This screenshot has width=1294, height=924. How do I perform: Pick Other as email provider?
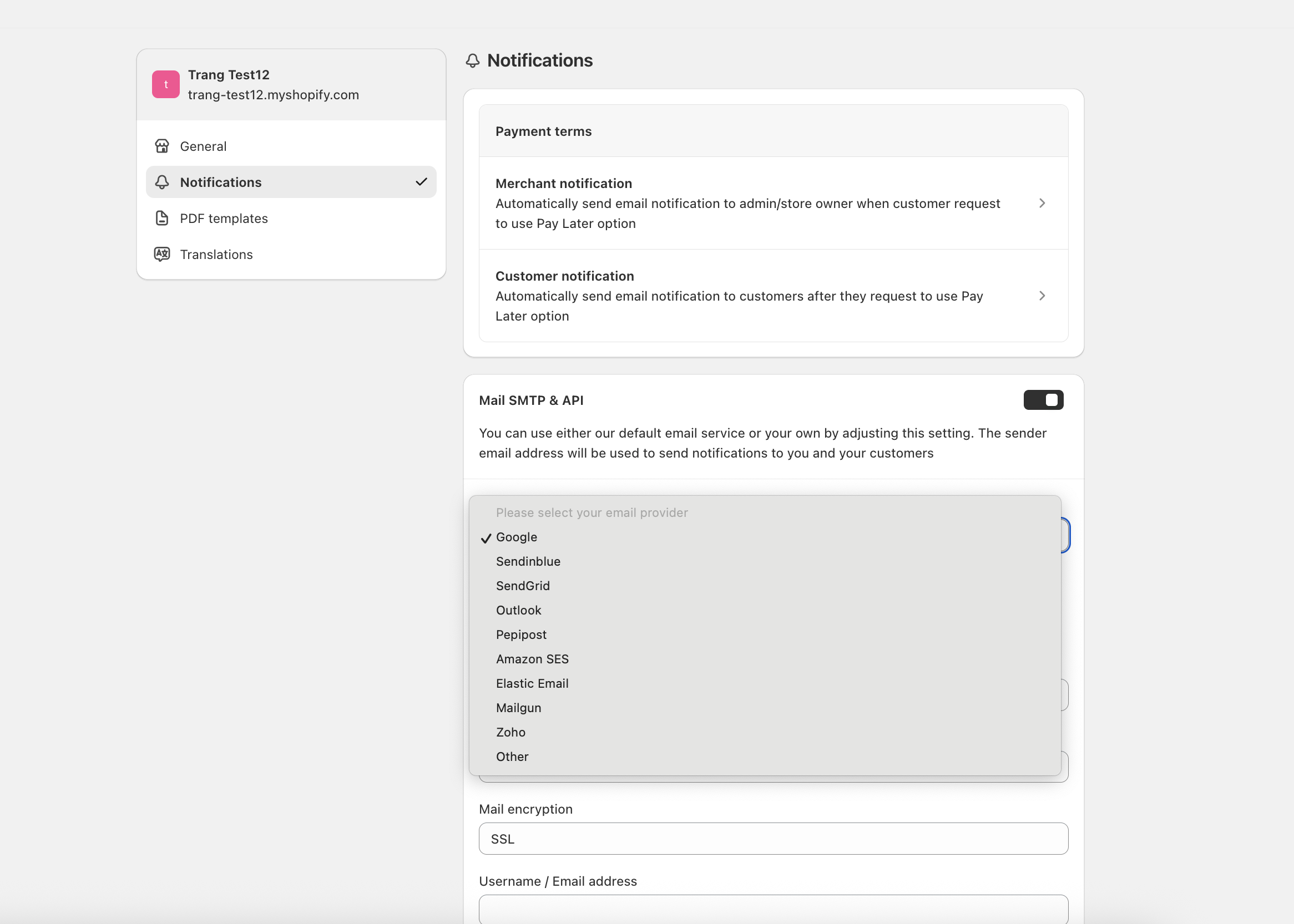[x=512, y=757]
